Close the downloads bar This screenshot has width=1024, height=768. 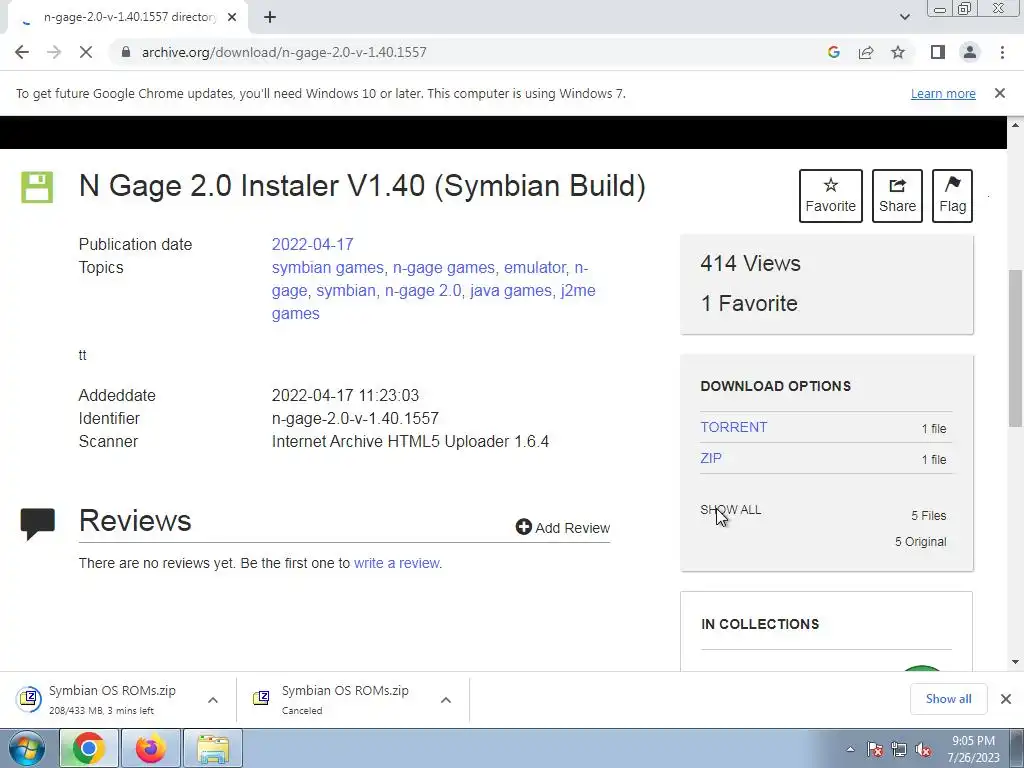(1006, 699)
